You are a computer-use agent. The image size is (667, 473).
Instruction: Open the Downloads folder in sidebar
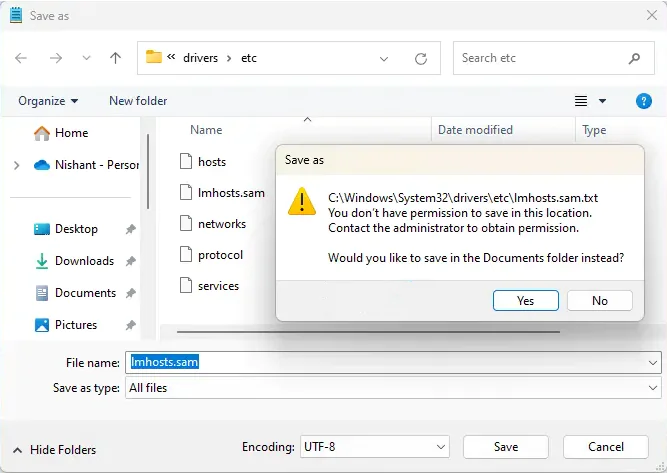84,261
